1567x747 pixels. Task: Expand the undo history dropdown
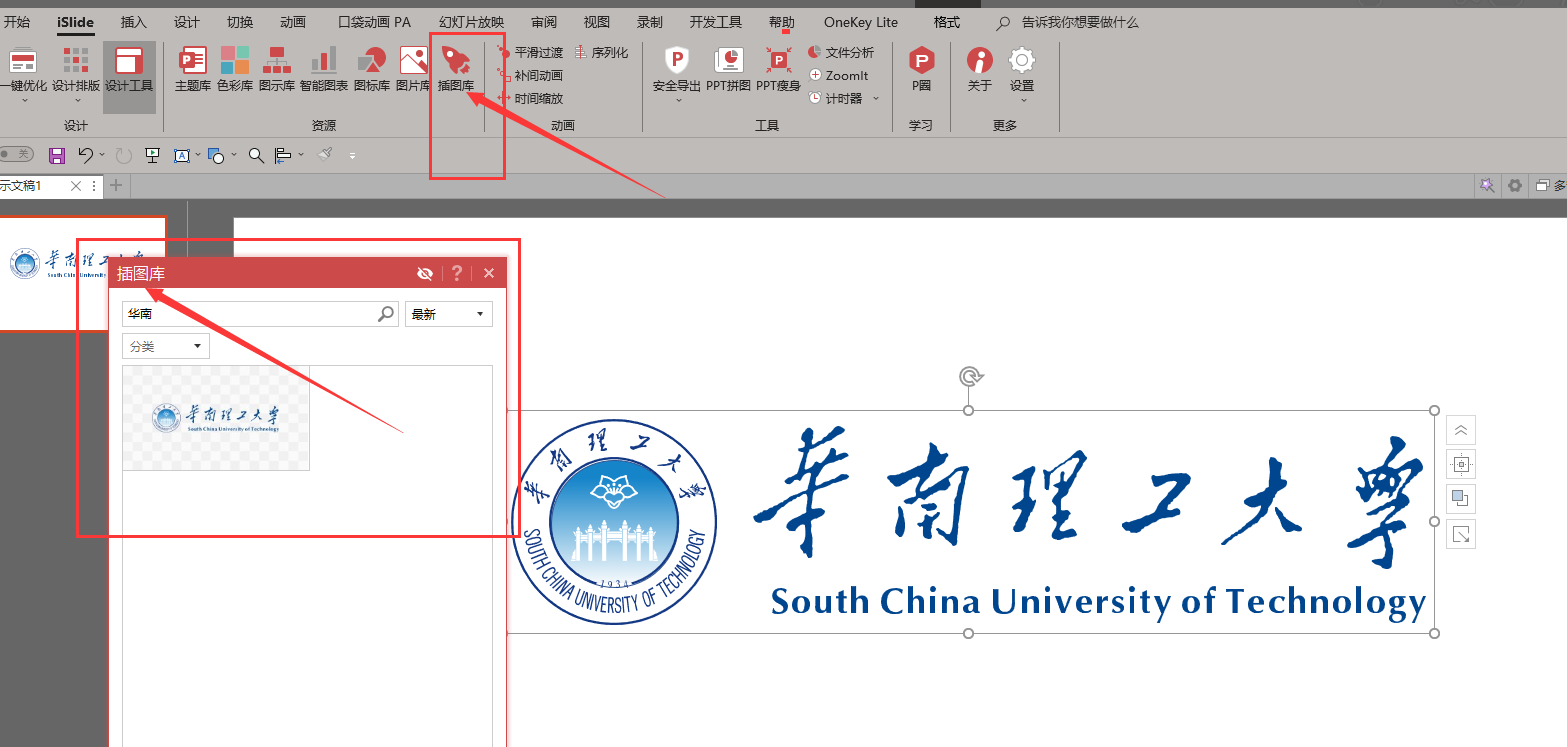pos(102,155)
